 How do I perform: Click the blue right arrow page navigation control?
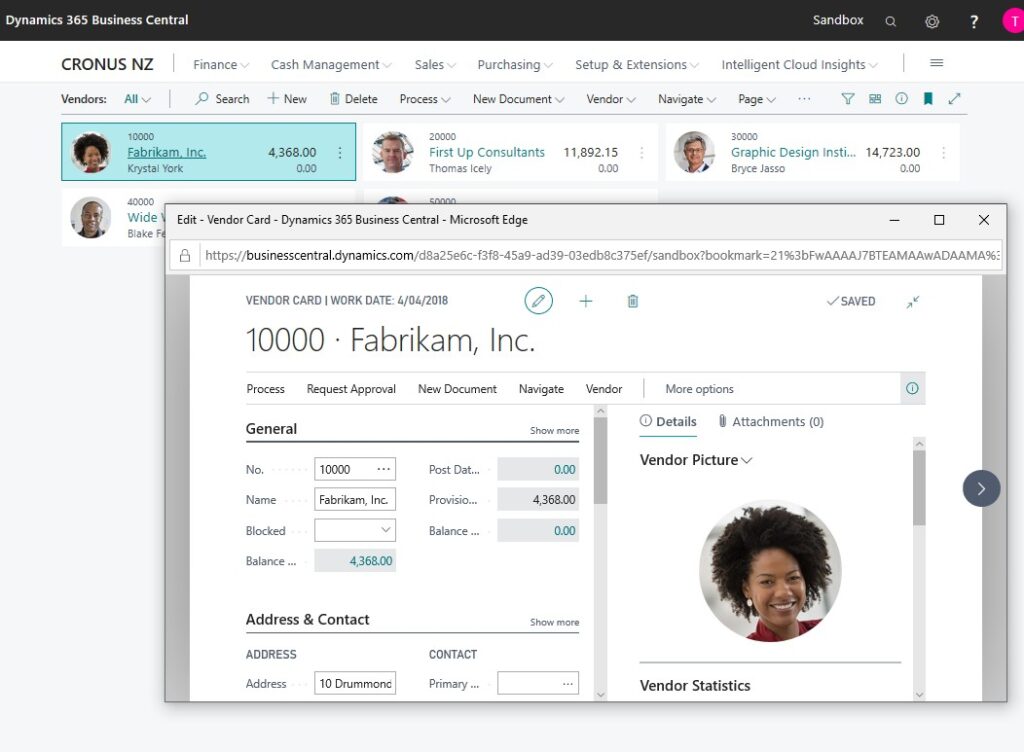(981, 489)
